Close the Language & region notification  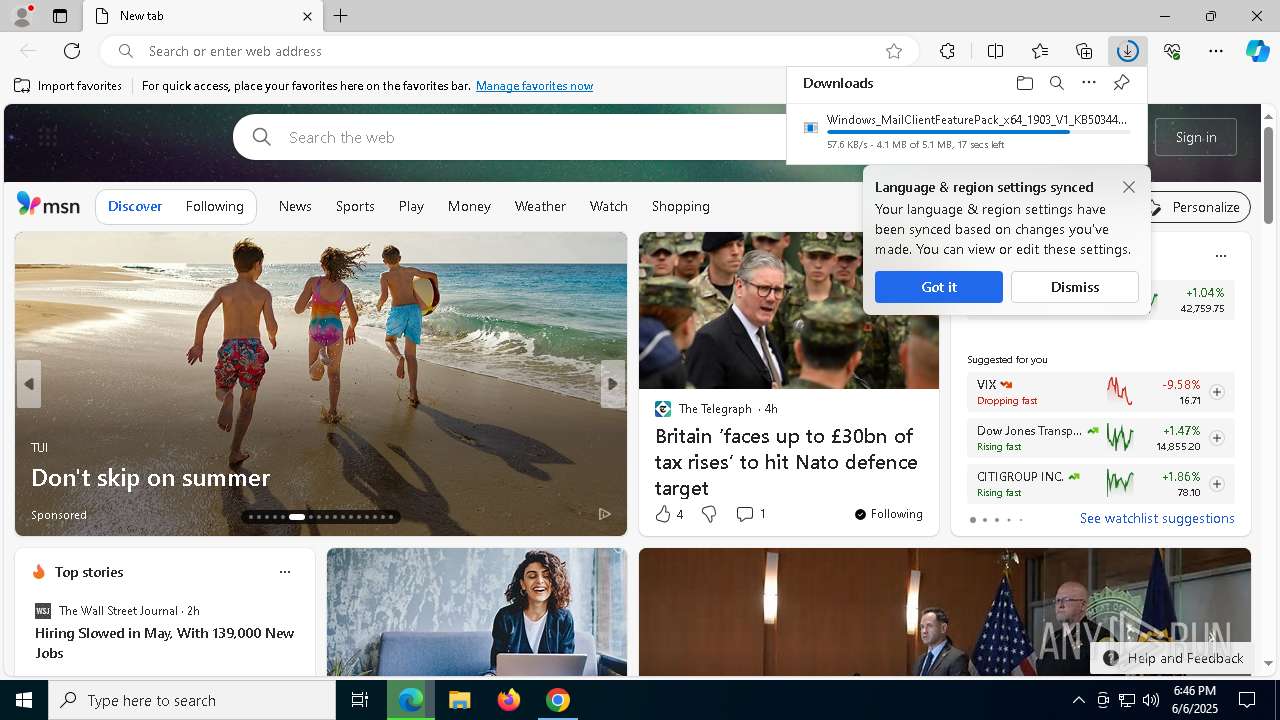[1129, 187]
